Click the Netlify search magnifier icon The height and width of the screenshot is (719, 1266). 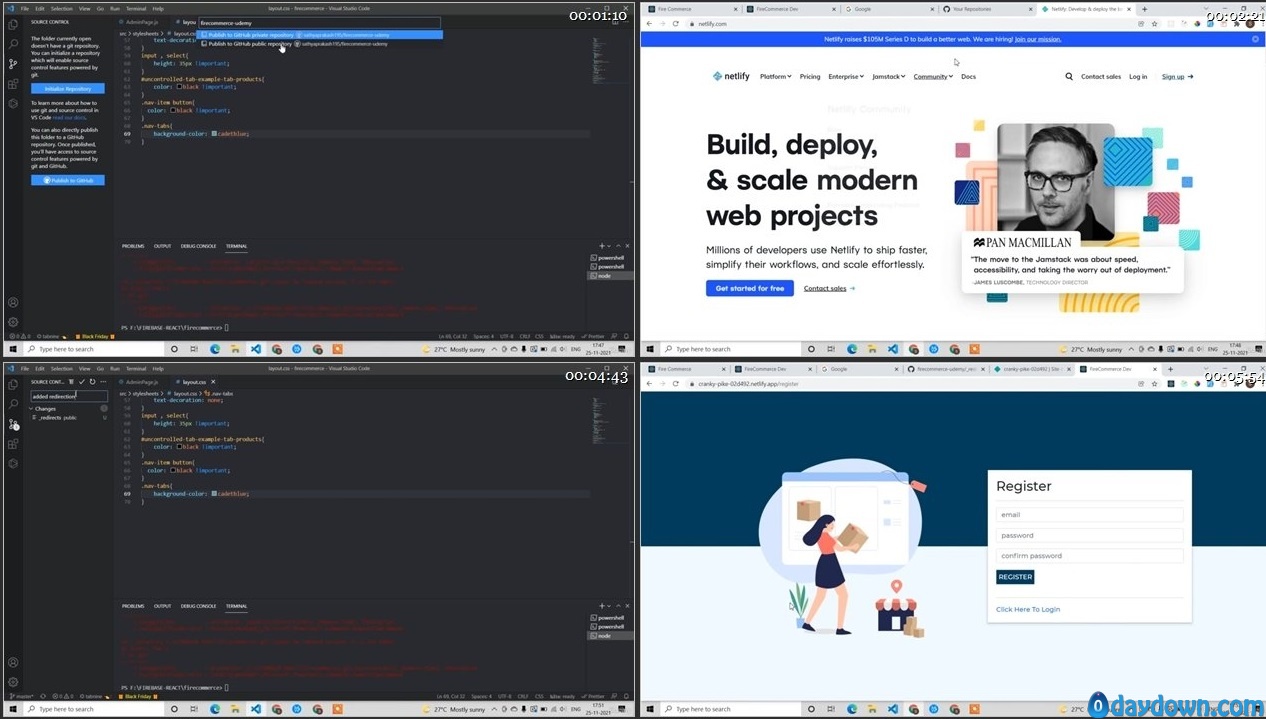coord(1069,76)
